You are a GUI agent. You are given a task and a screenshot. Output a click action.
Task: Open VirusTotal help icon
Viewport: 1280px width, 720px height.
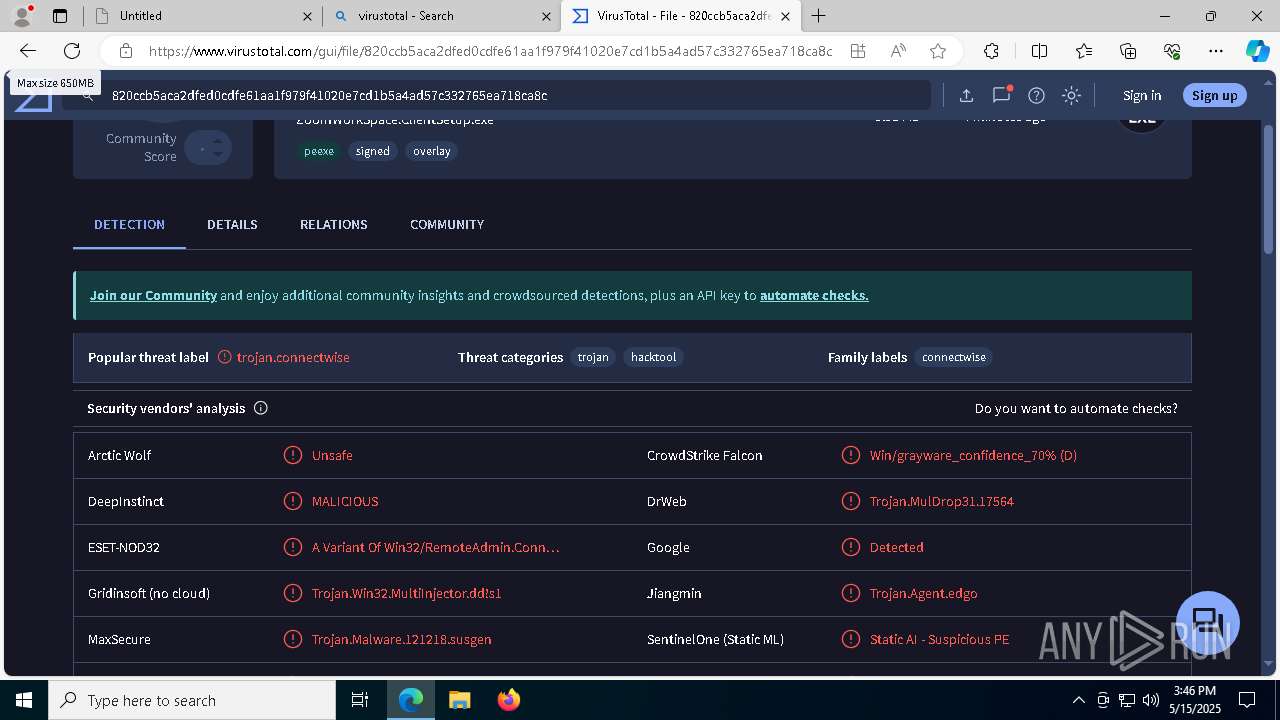point(1037,95)
